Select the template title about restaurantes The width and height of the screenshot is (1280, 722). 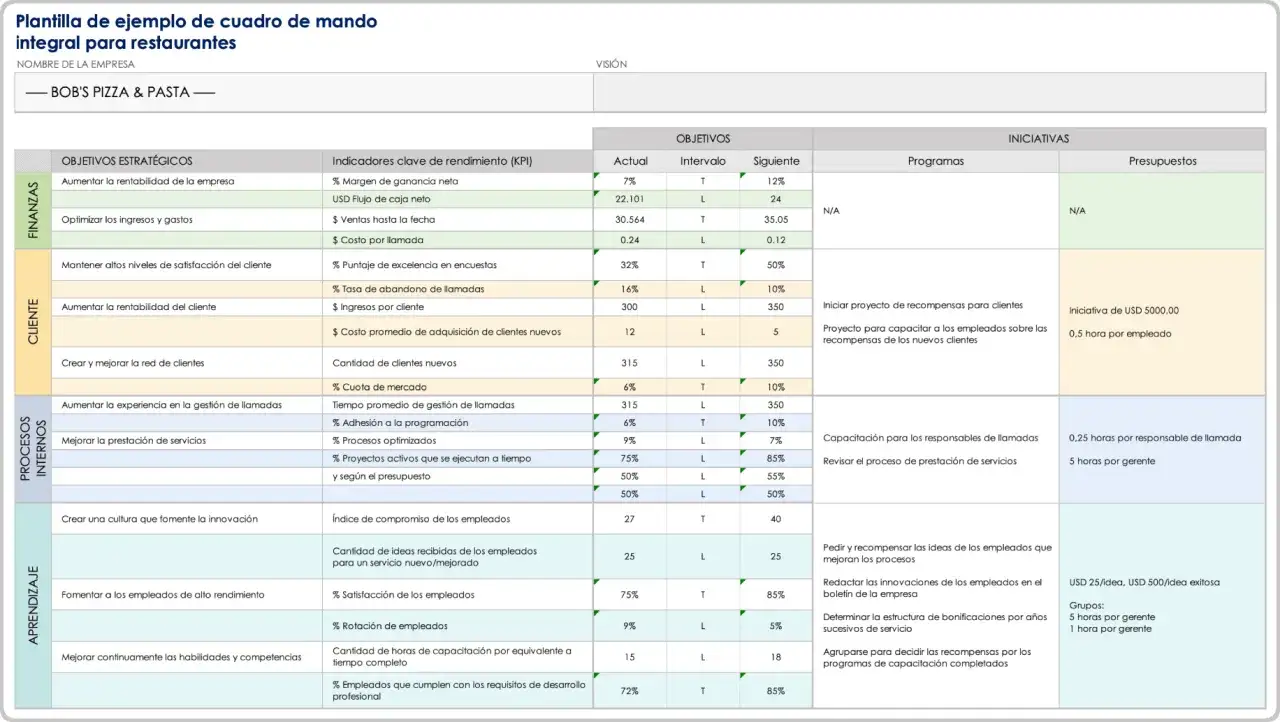coord(197,32)
